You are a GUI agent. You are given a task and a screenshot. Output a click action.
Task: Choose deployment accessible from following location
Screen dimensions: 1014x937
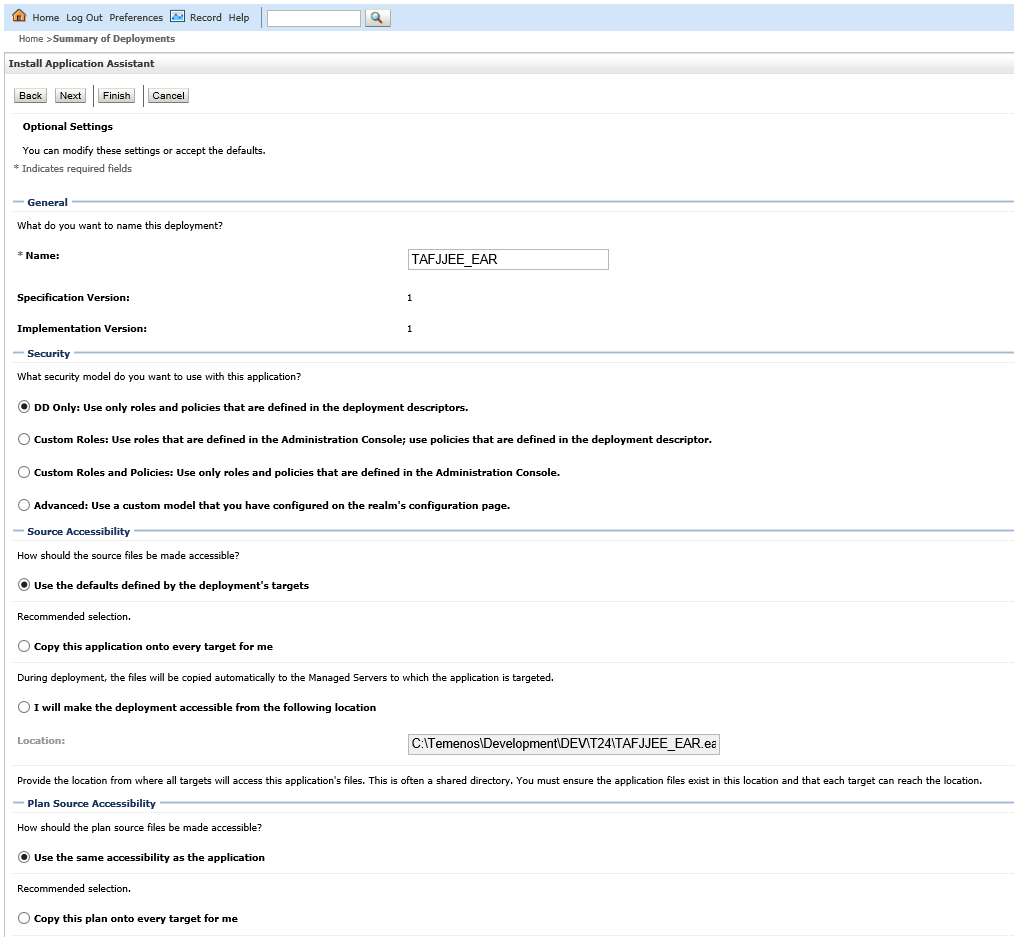pos(25,707)
